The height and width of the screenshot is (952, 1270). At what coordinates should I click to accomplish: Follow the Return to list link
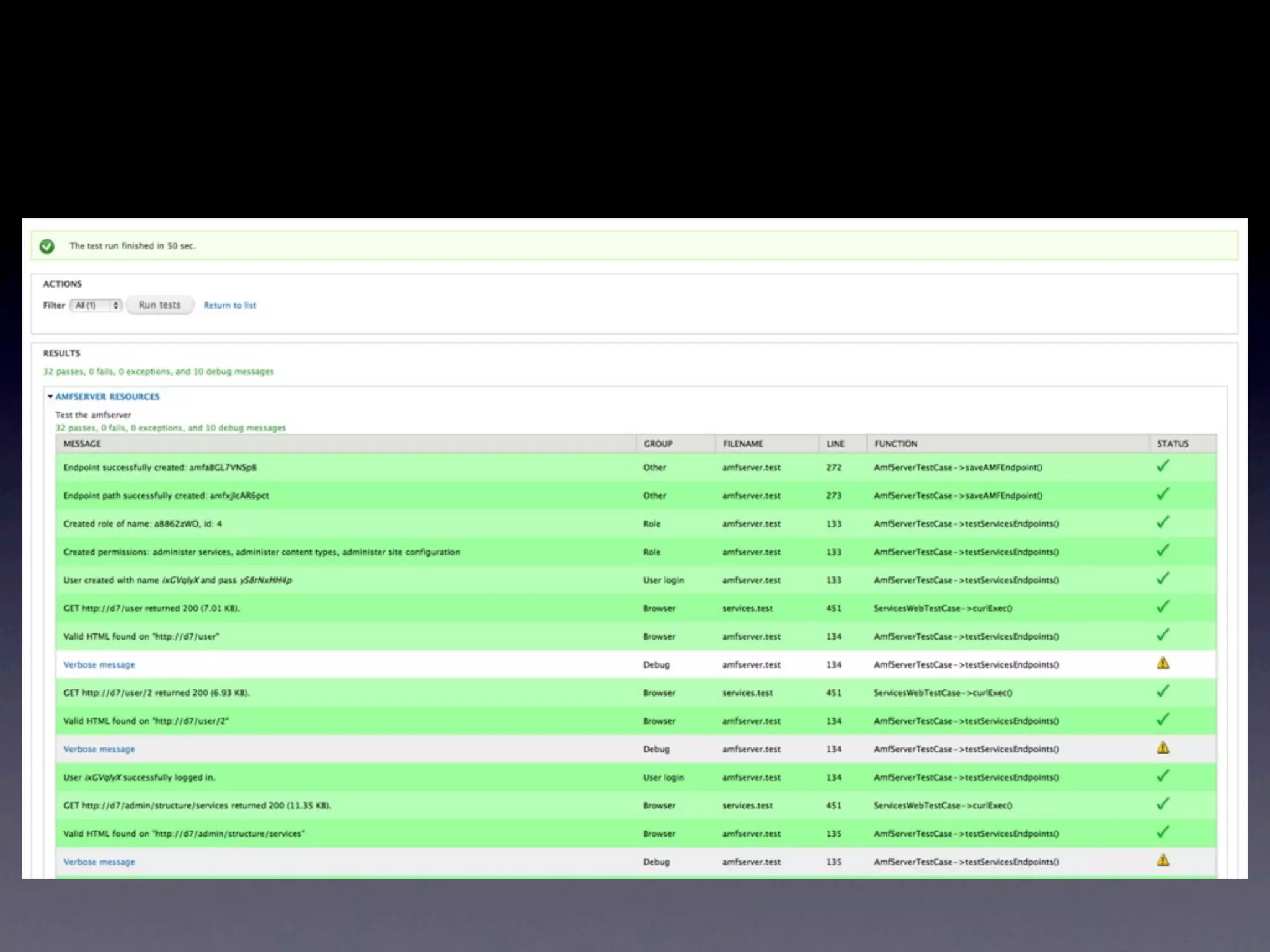pyautogui.click(x=229, y=305)
